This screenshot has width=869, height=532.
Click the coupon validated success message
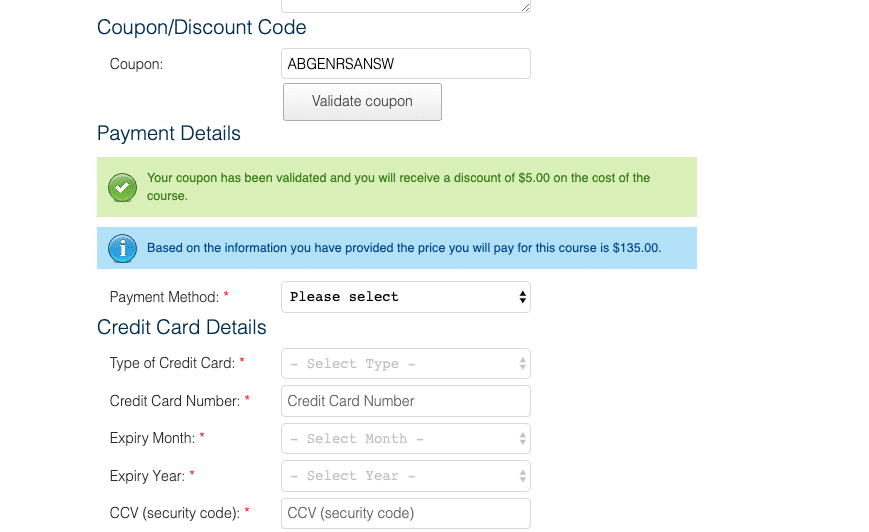[x=397, y=187]
